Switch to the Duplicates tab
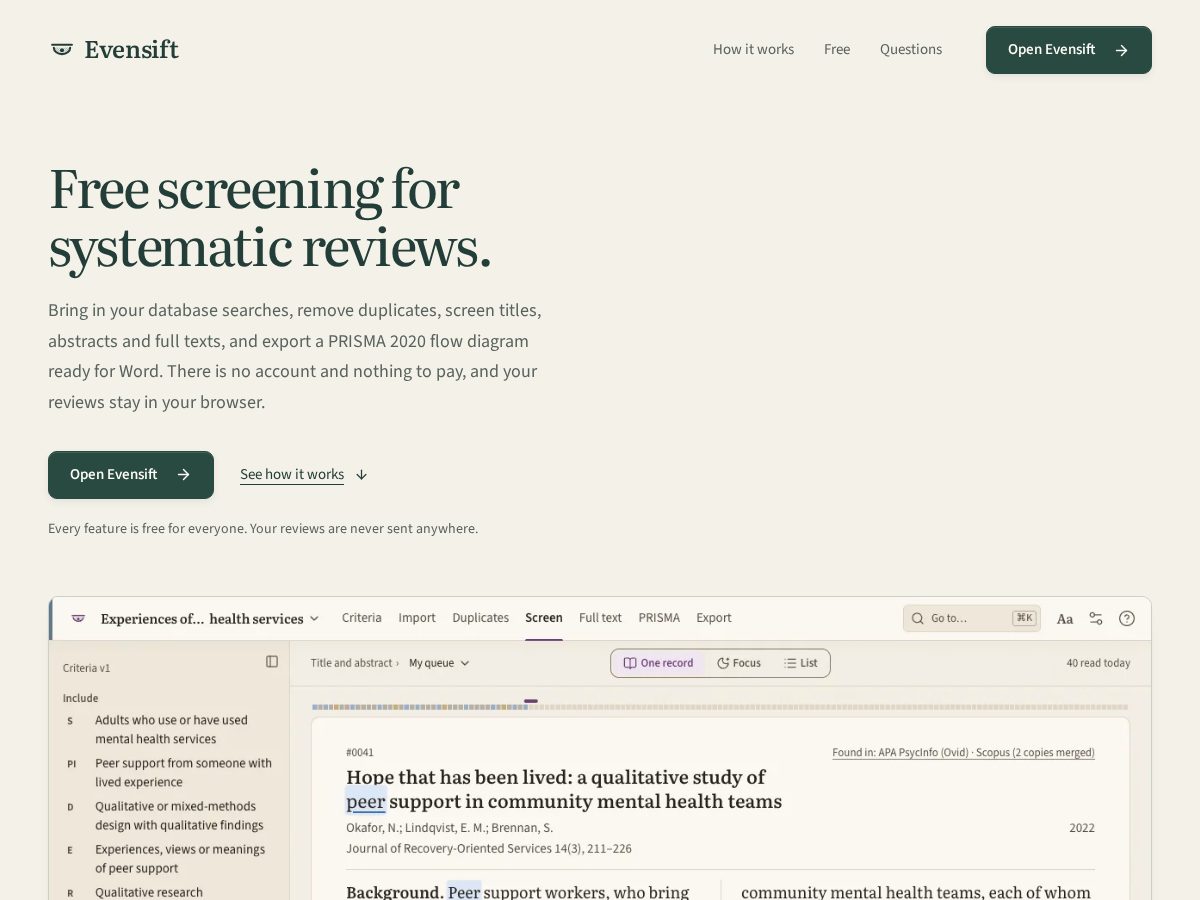The image size is (1200, 900). coord(481,618)
